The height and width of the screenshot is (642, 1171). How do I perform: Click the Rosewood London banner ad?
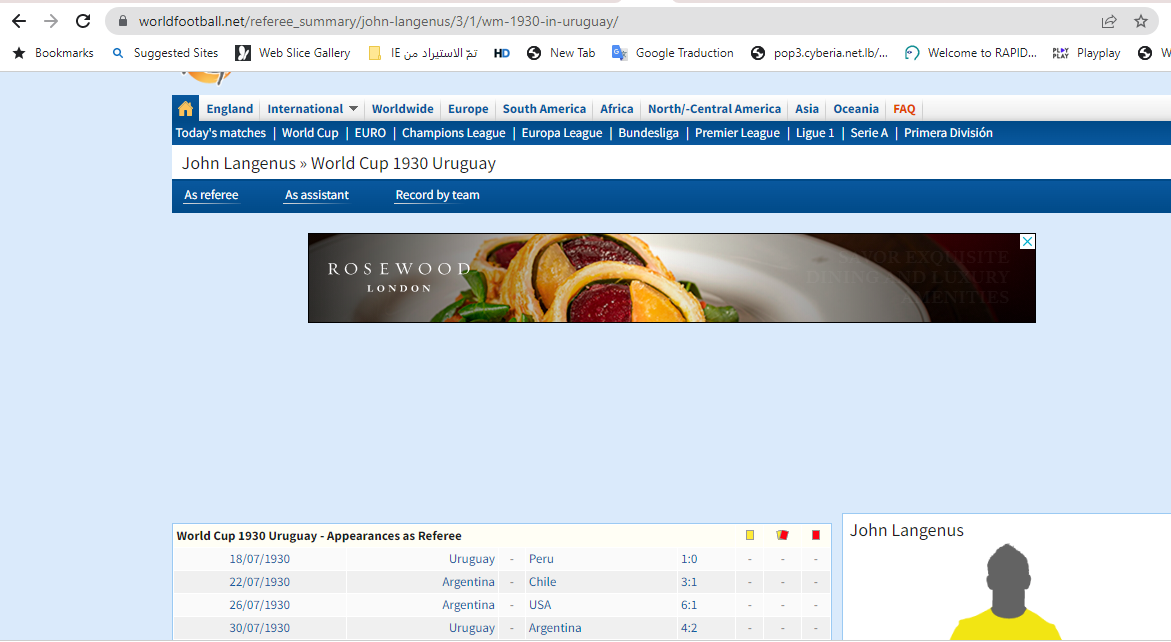tap(671, 278)
